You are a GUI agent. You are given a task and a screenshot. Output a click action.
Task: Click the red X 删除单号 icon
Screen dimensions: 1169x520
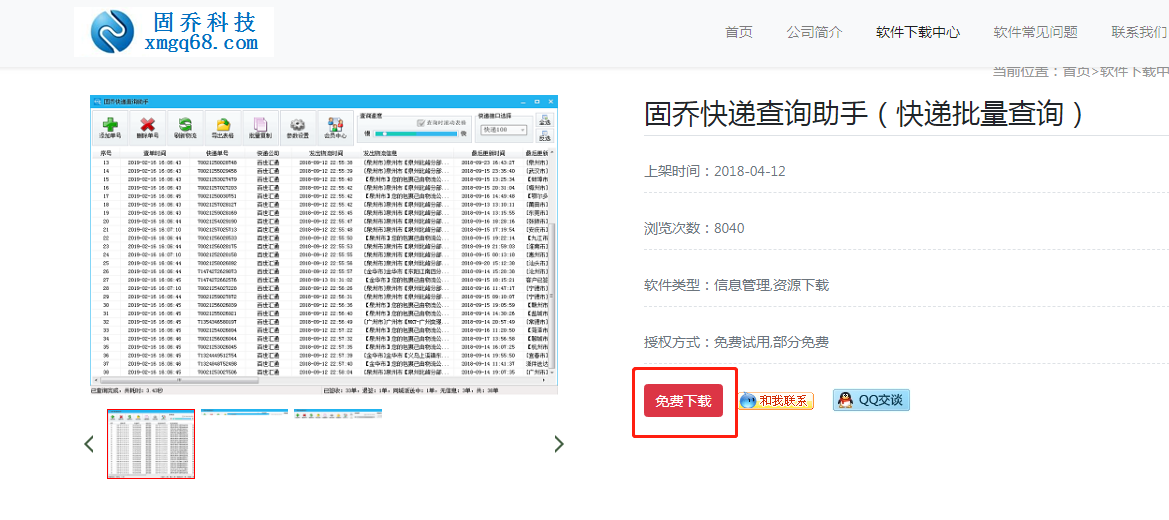click(147, 127)
